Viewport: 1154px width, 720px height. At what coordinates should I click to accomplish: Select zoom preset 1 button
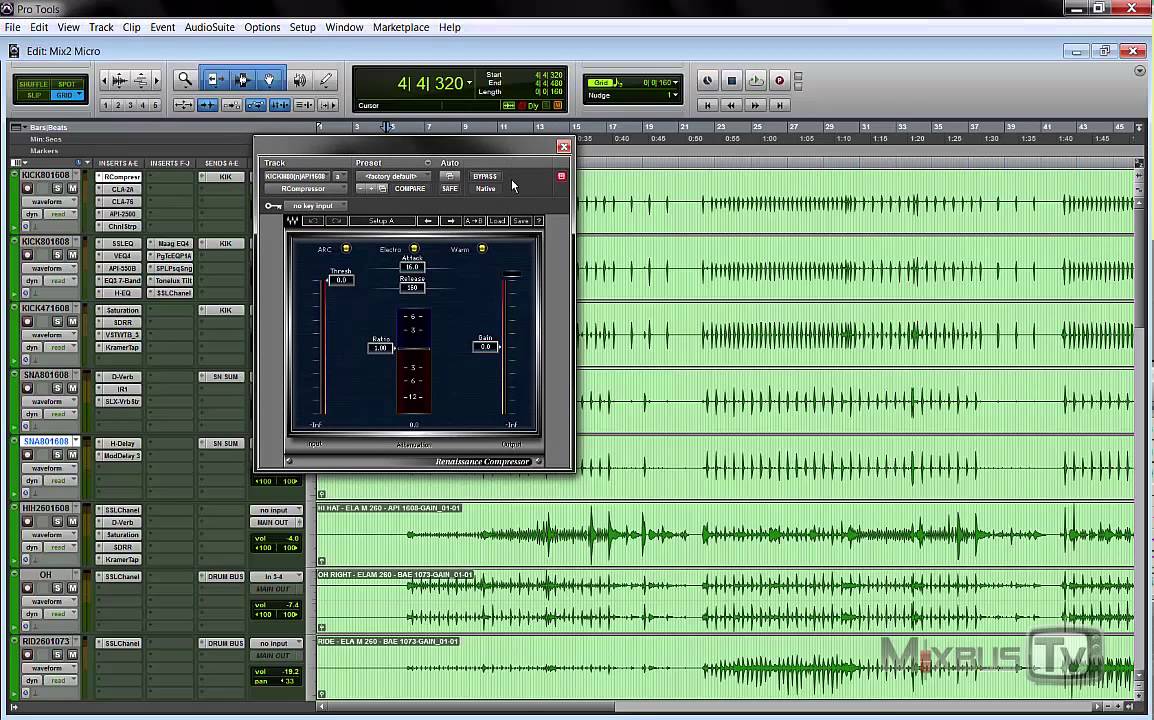(x=105, y=105)
